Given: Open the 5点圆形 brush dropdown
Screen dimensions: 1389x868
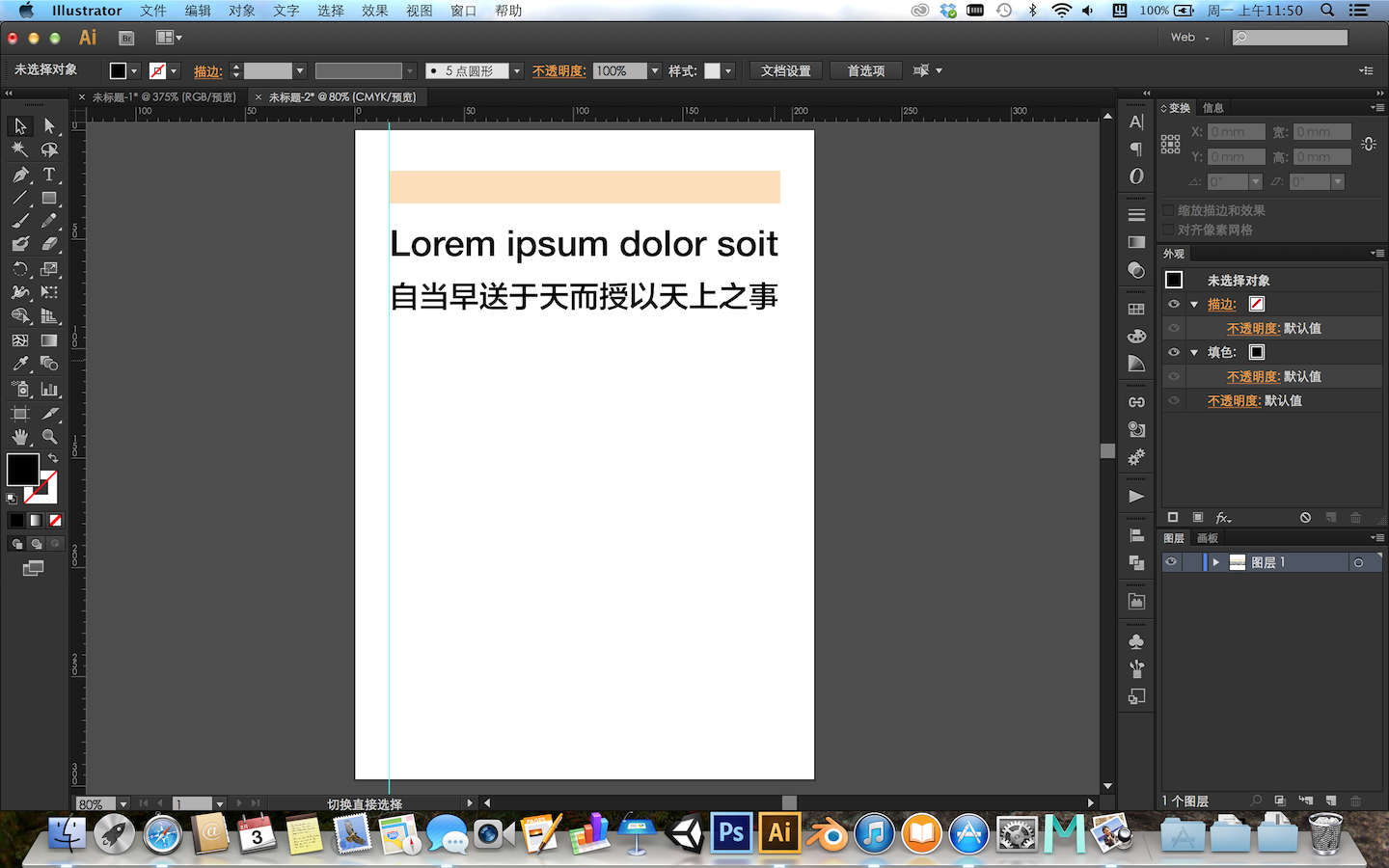Looking at the screenshot, I should [517, 69].
